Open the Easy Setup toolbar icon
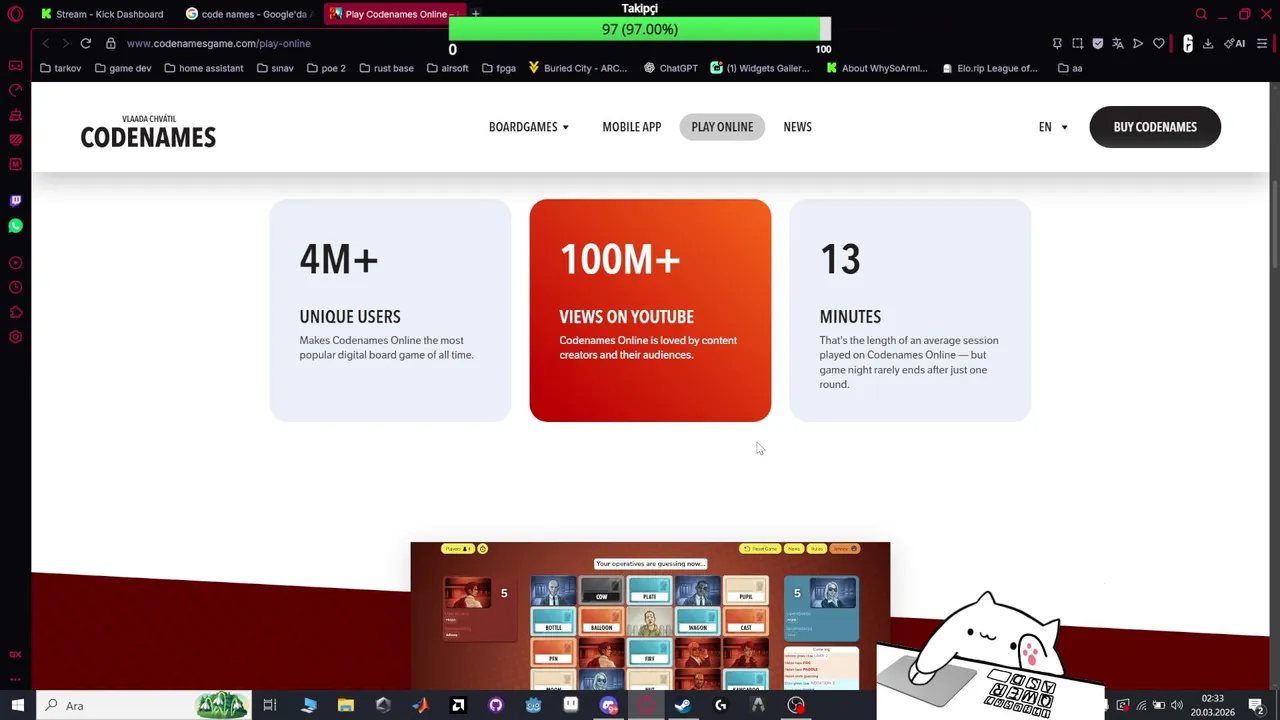 1262,43
